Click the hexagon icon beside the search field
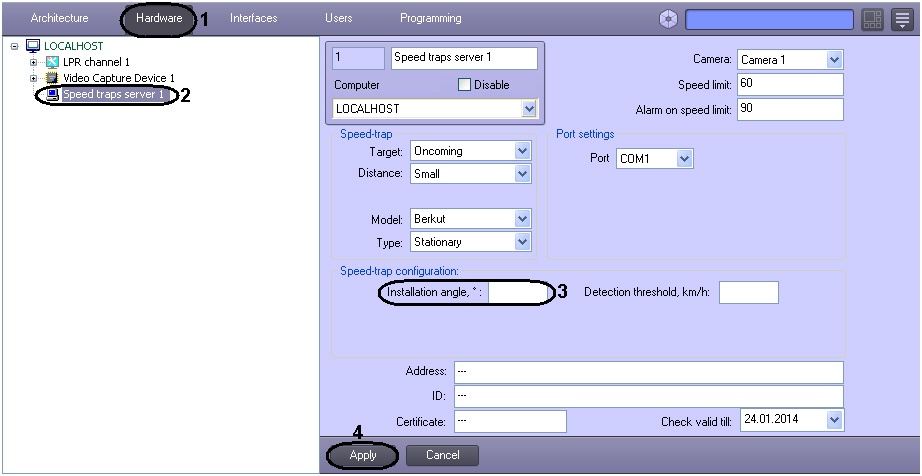This screenshot has height=476, width=922. [x=668, y=19]
